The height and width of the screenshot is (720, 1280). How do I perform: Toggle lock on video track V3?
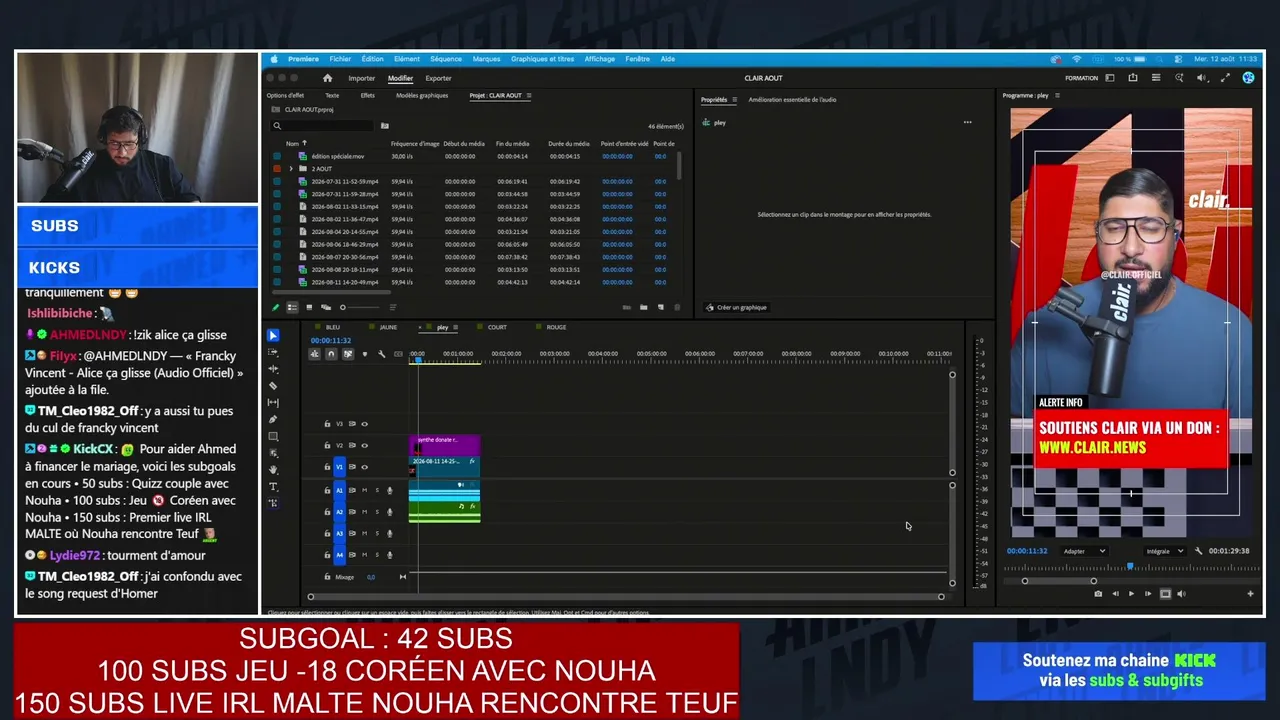click(327, 424)
